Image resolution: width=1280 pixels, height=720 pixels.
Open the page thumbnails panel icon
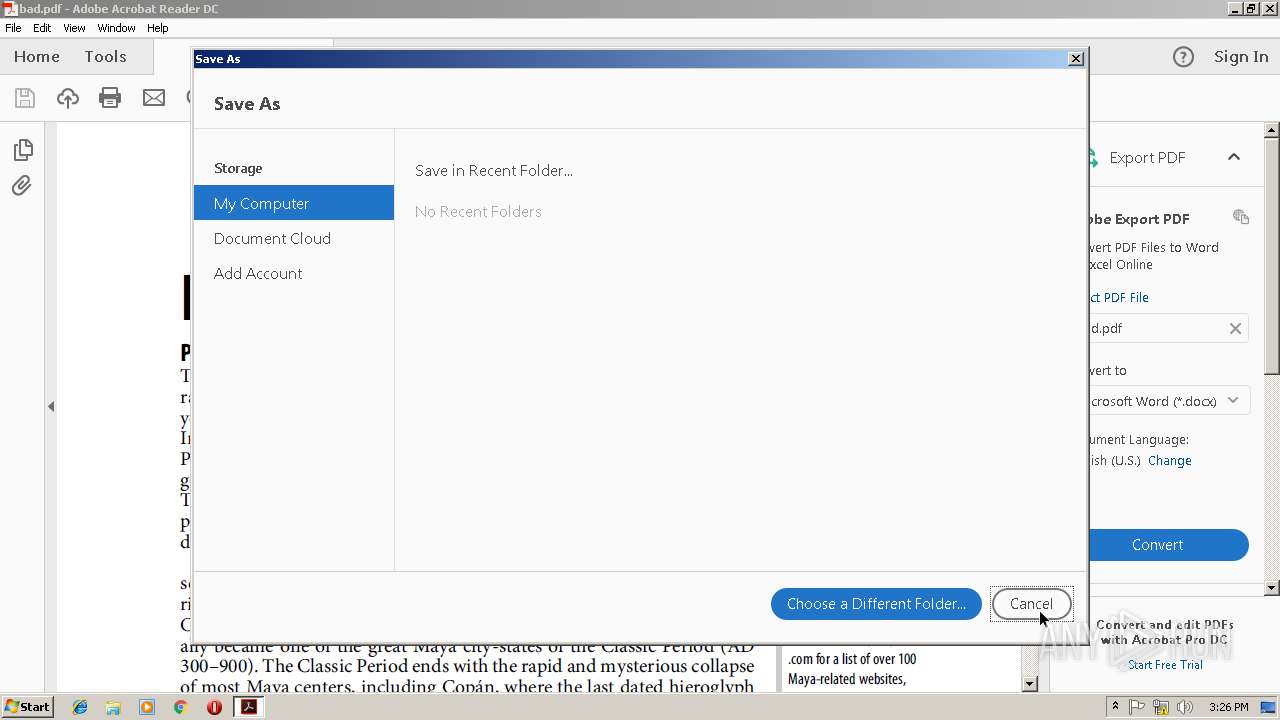coord(22,150)
